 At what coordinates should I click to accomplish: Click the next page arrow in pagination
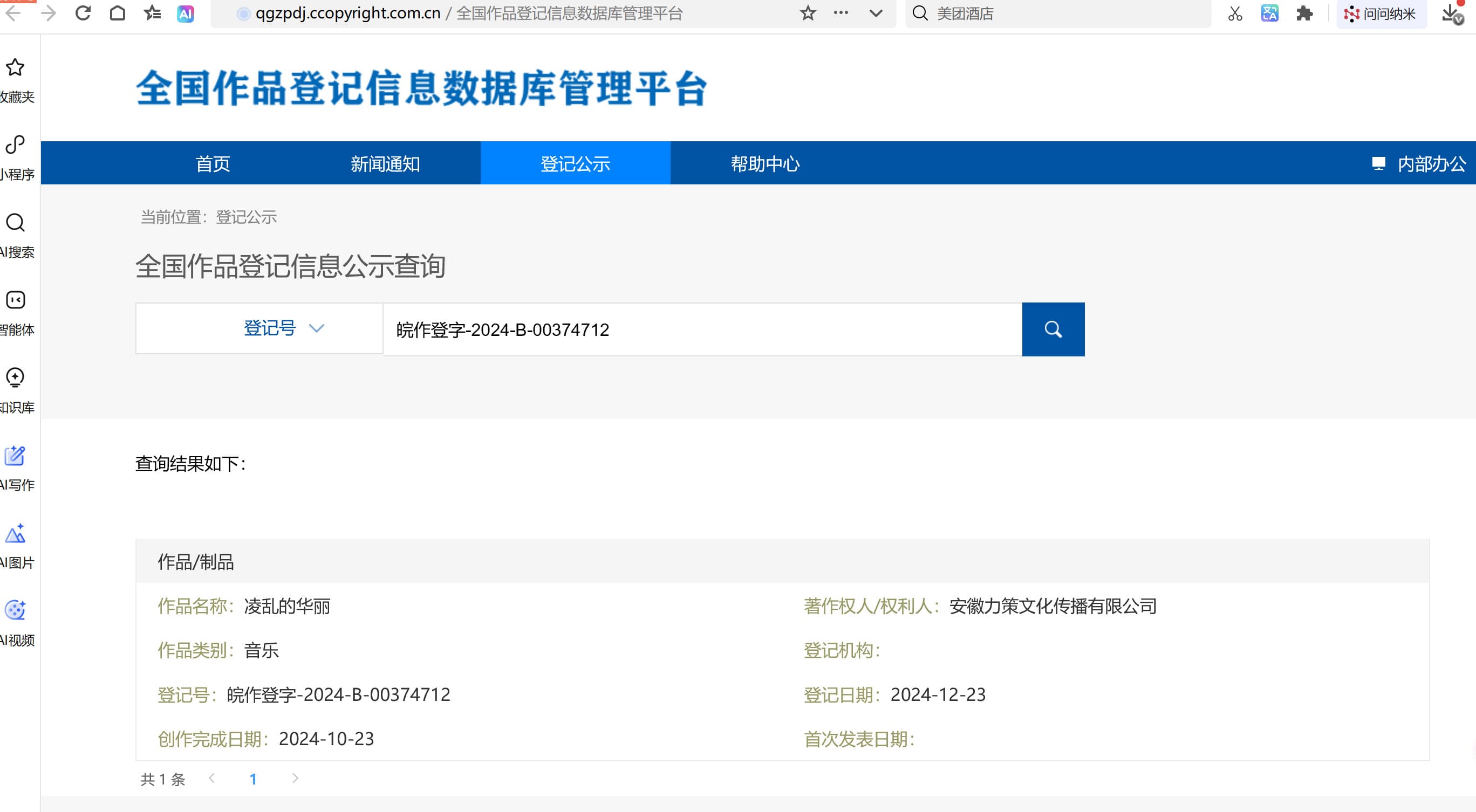tap(295, 778)
